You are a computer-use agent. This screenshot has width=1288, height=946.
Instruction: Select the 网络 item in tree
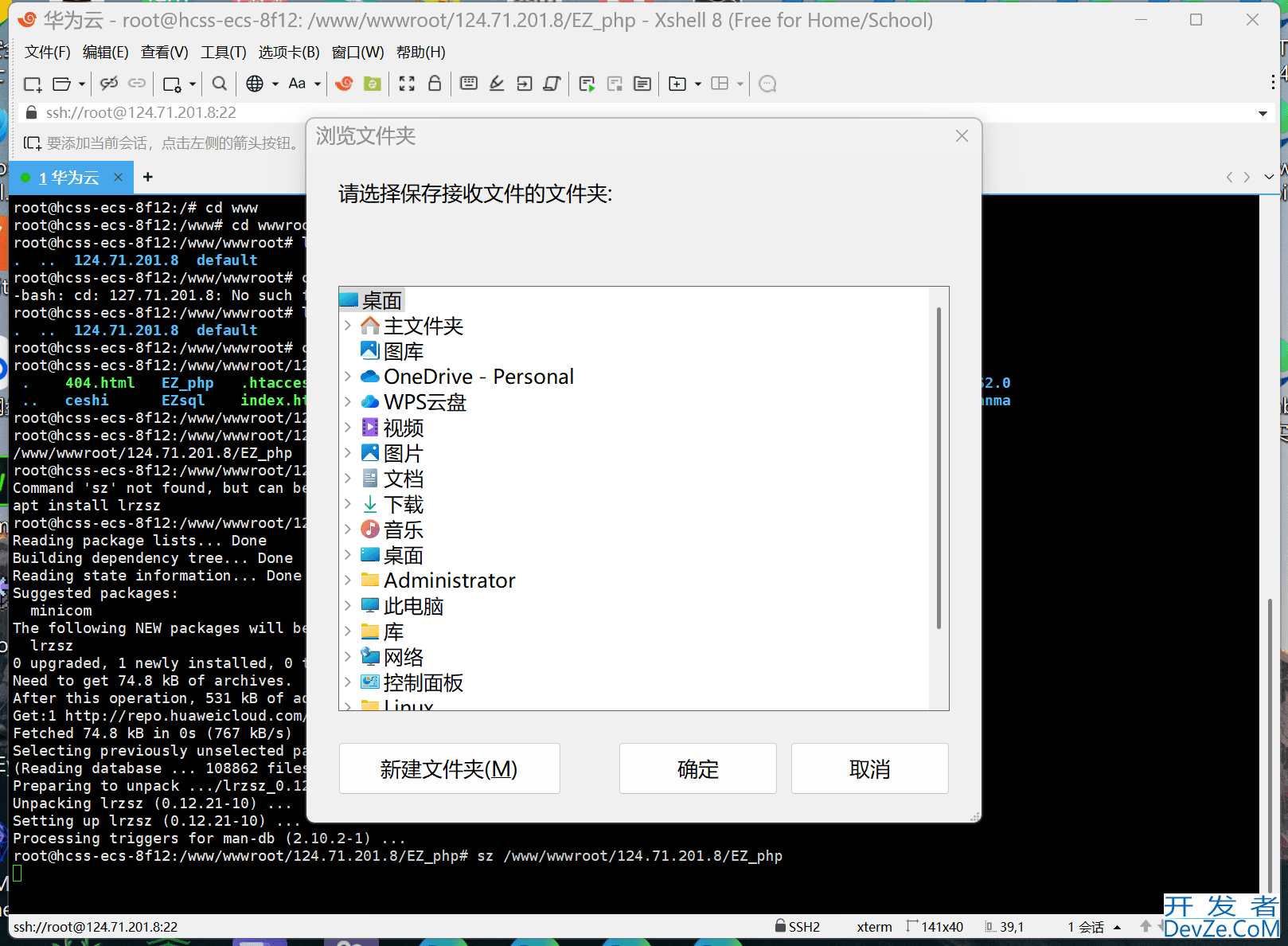coord(392,657)
